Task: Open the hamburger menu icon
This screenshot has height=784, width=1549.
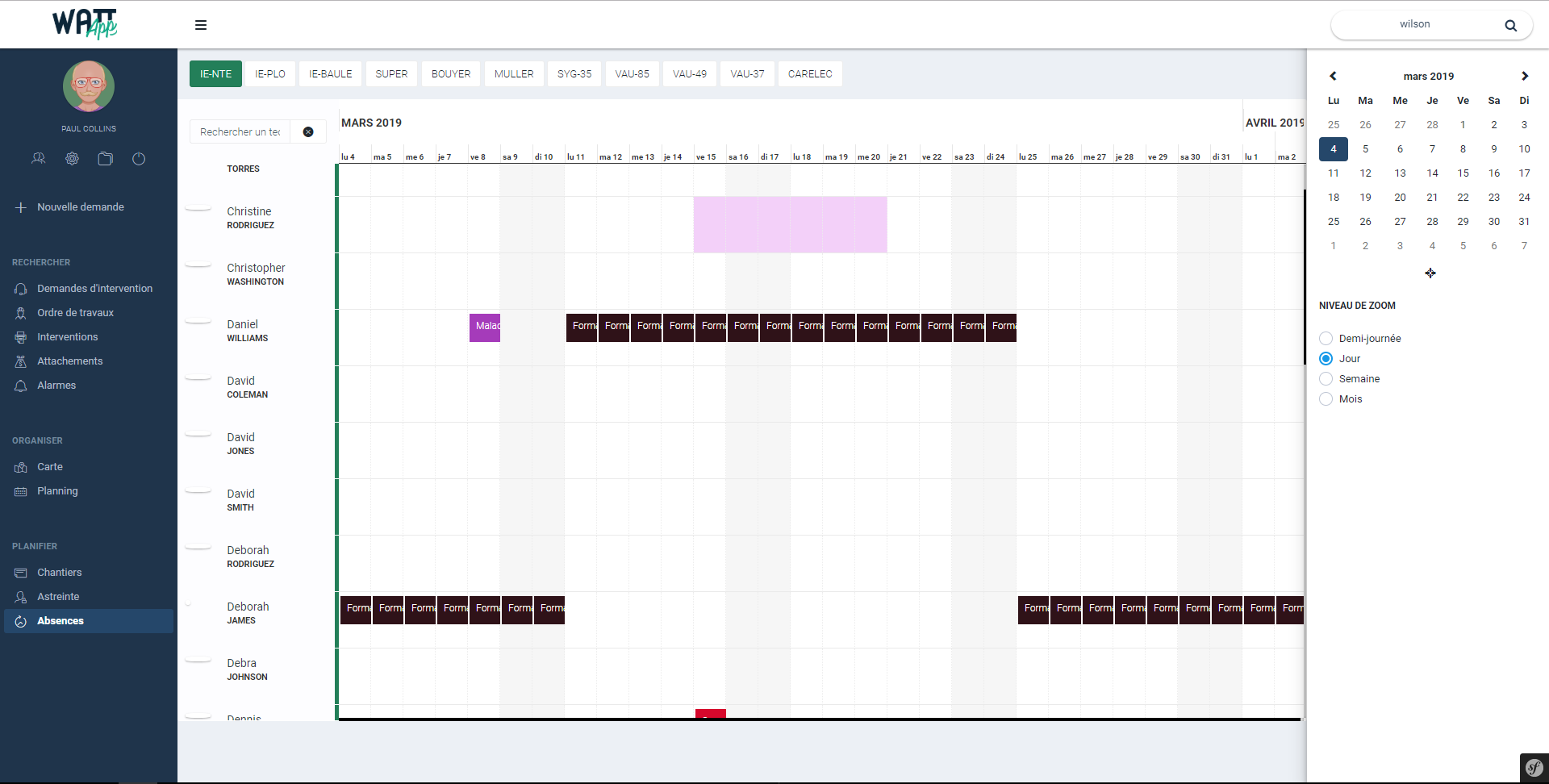Action: tap(201, 25)
